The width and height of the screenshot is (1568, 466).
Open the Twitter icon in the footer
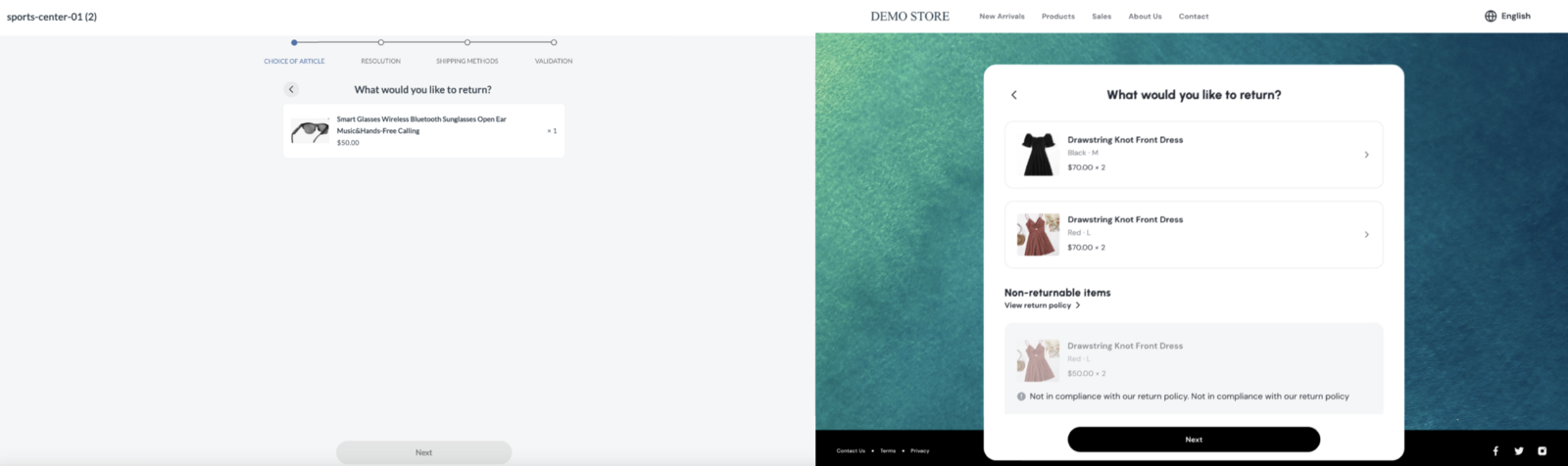1519,451
